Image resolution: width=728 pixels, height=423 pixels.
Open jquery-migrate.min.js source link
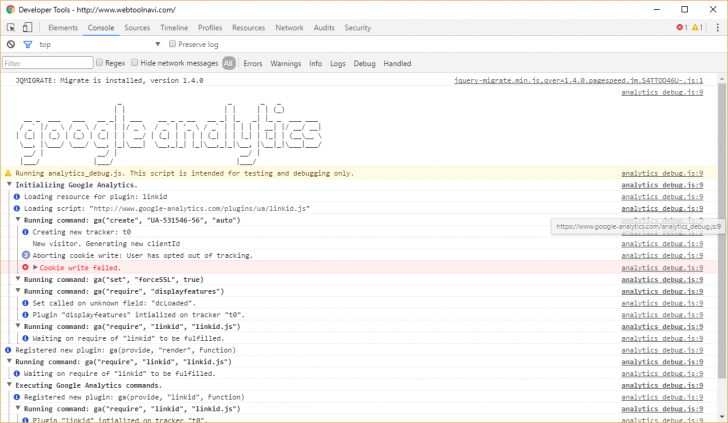(578, 80)
